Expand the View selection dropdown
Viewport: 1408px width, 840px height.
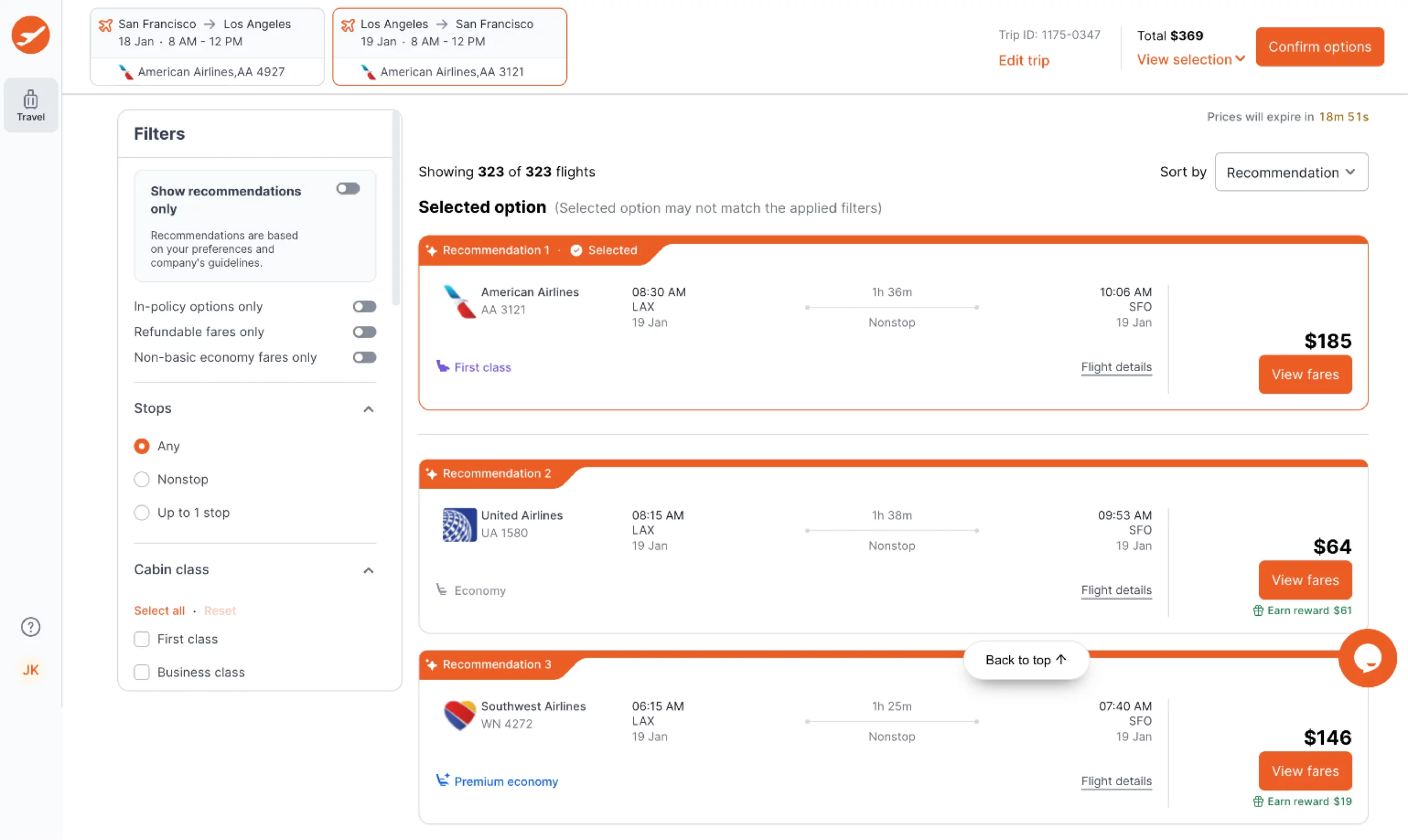point(1190,59)
